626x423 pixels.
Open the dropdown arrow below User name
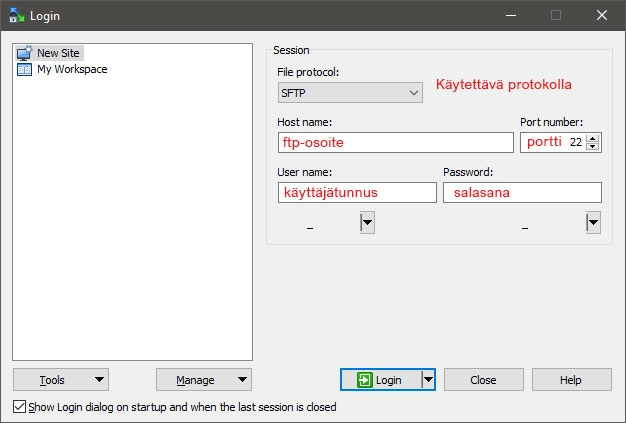click(367, 223)
